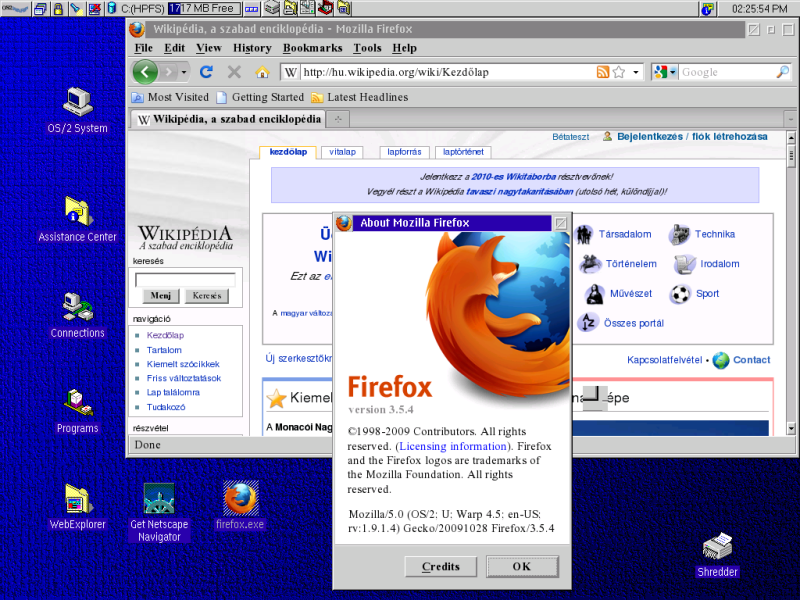The width and height of the screenshot is (800, 600).
Task: Open the window list icon in WarpCenter
Action: point(41,8)
